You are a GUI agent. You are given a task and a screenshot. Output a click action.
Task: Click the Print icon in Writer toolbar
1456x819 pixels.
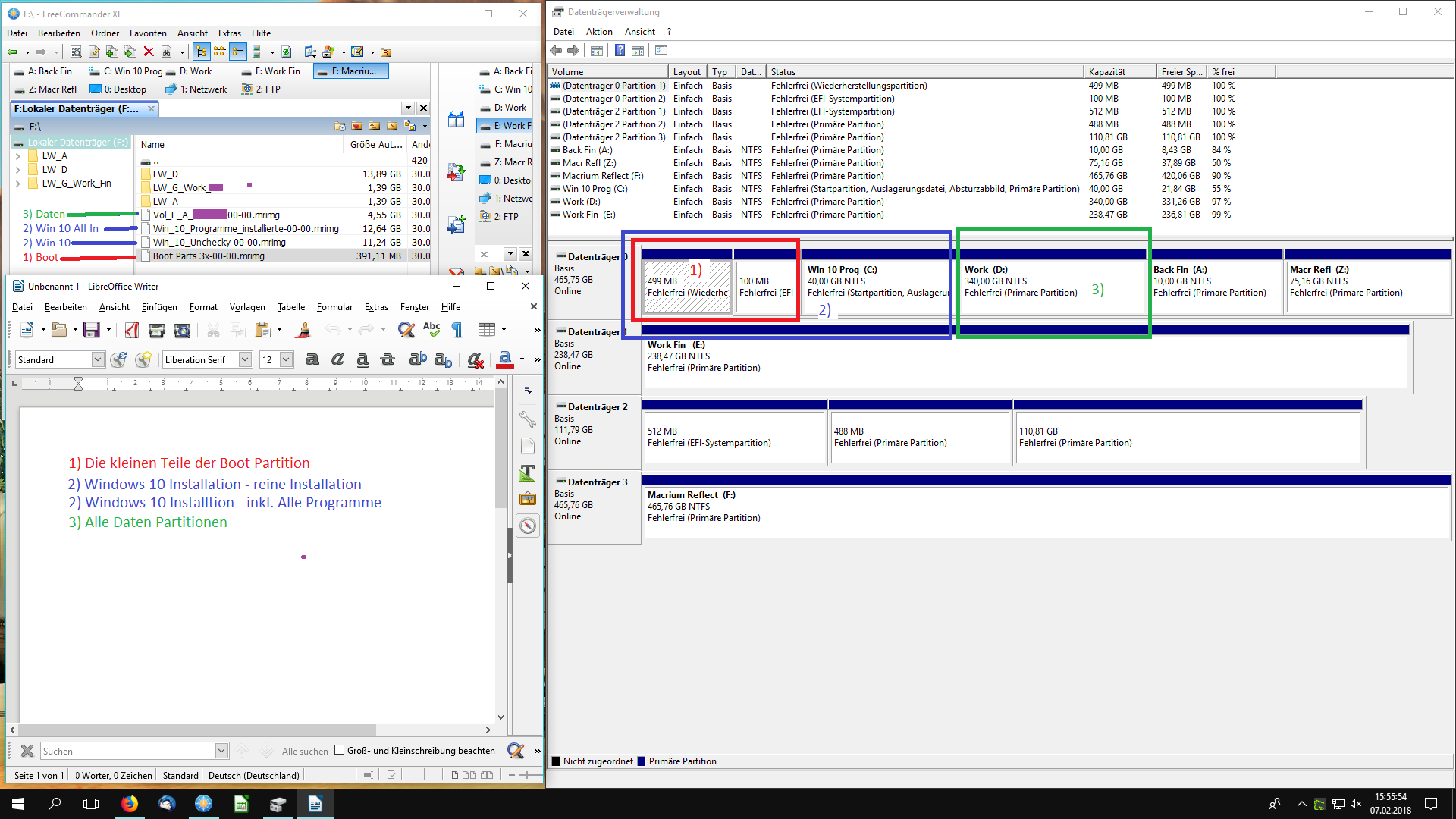pyautogui.click(x=157, y=329)
